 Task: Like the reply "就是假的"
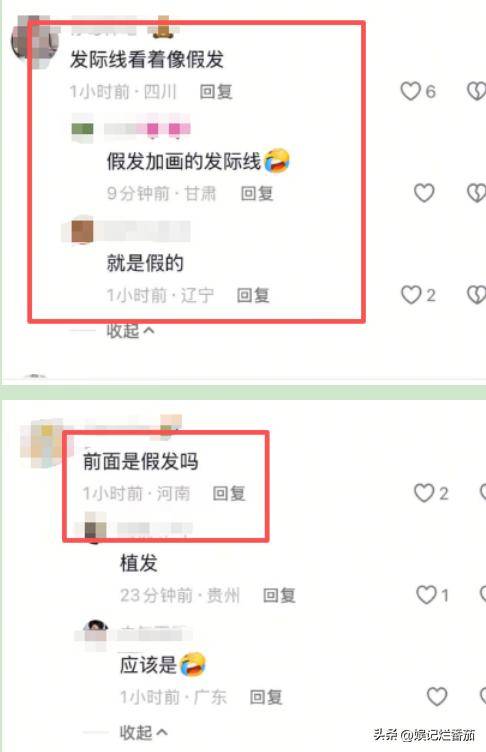tap(411, 295)
